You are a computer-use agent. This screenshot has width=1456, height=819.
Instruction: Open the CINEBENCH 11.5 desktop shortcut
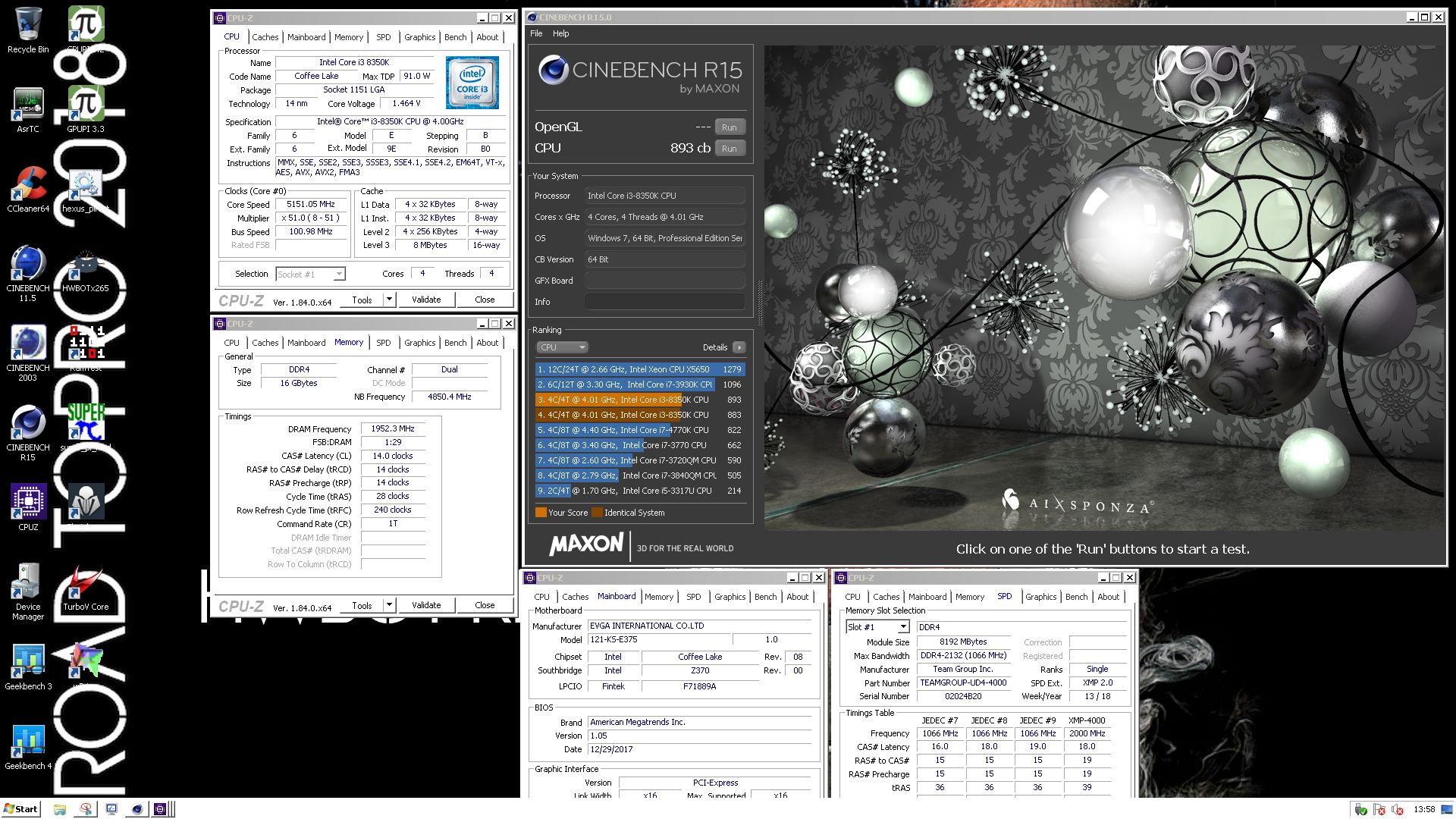(x=28, y=273)
